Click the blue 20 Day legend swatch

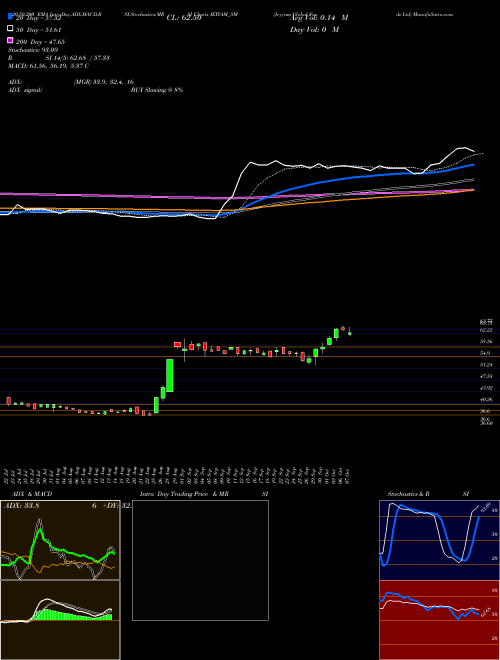click(x=10, y=17)
